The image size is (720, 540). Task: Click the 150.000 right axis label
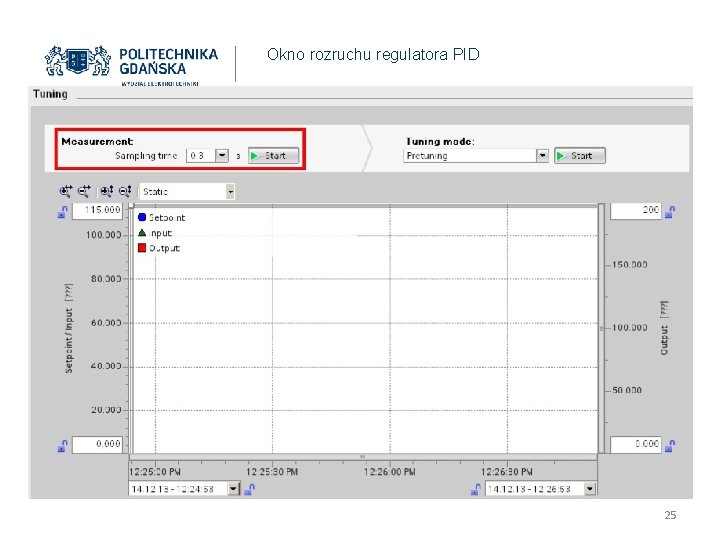tap(630, 265)
